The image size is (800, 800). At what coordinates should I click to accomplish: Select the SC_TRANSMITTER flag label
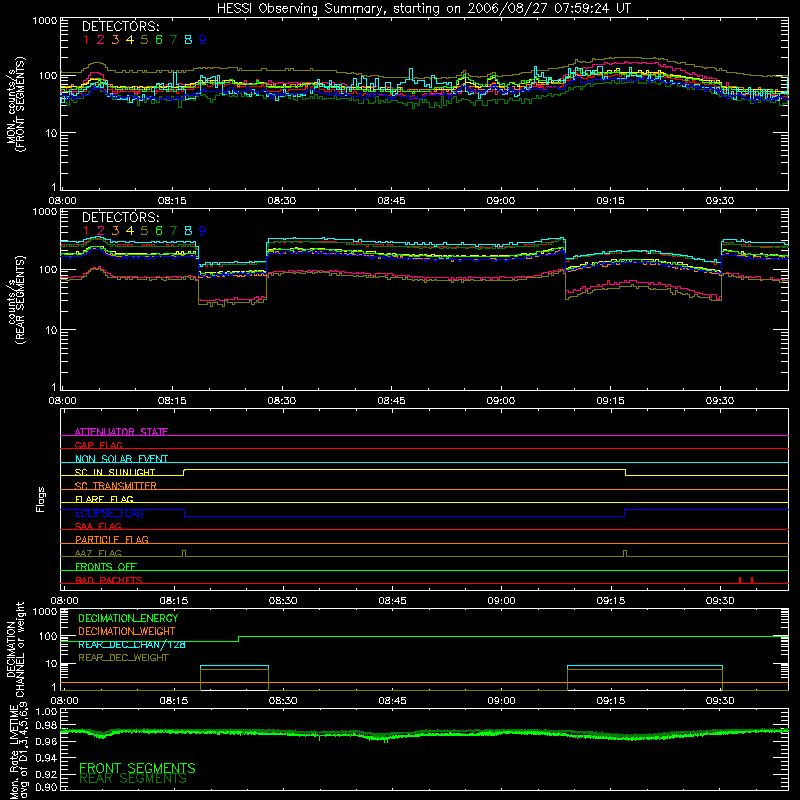point(115,486)
